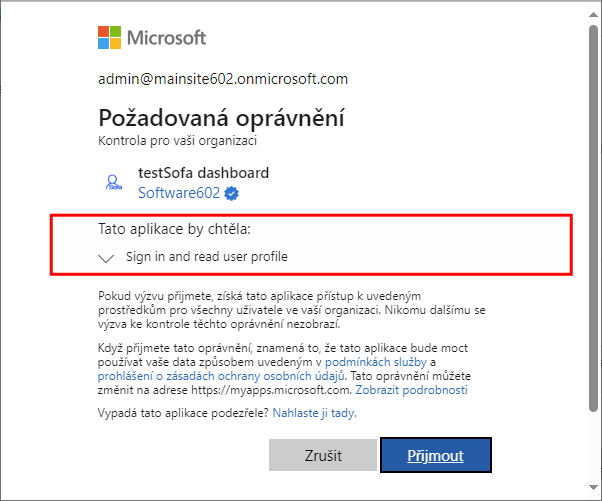
Task: Expand the Sign in and read user profile permission
Action: (106, 258)
